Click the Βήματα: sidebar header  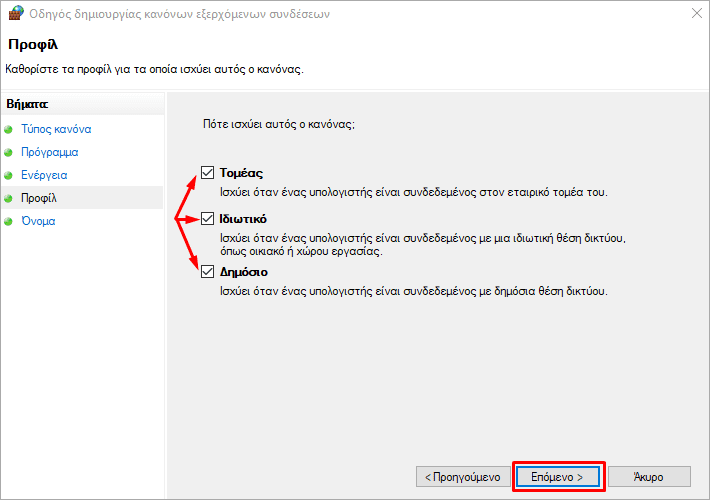click(x=27, y=104)
